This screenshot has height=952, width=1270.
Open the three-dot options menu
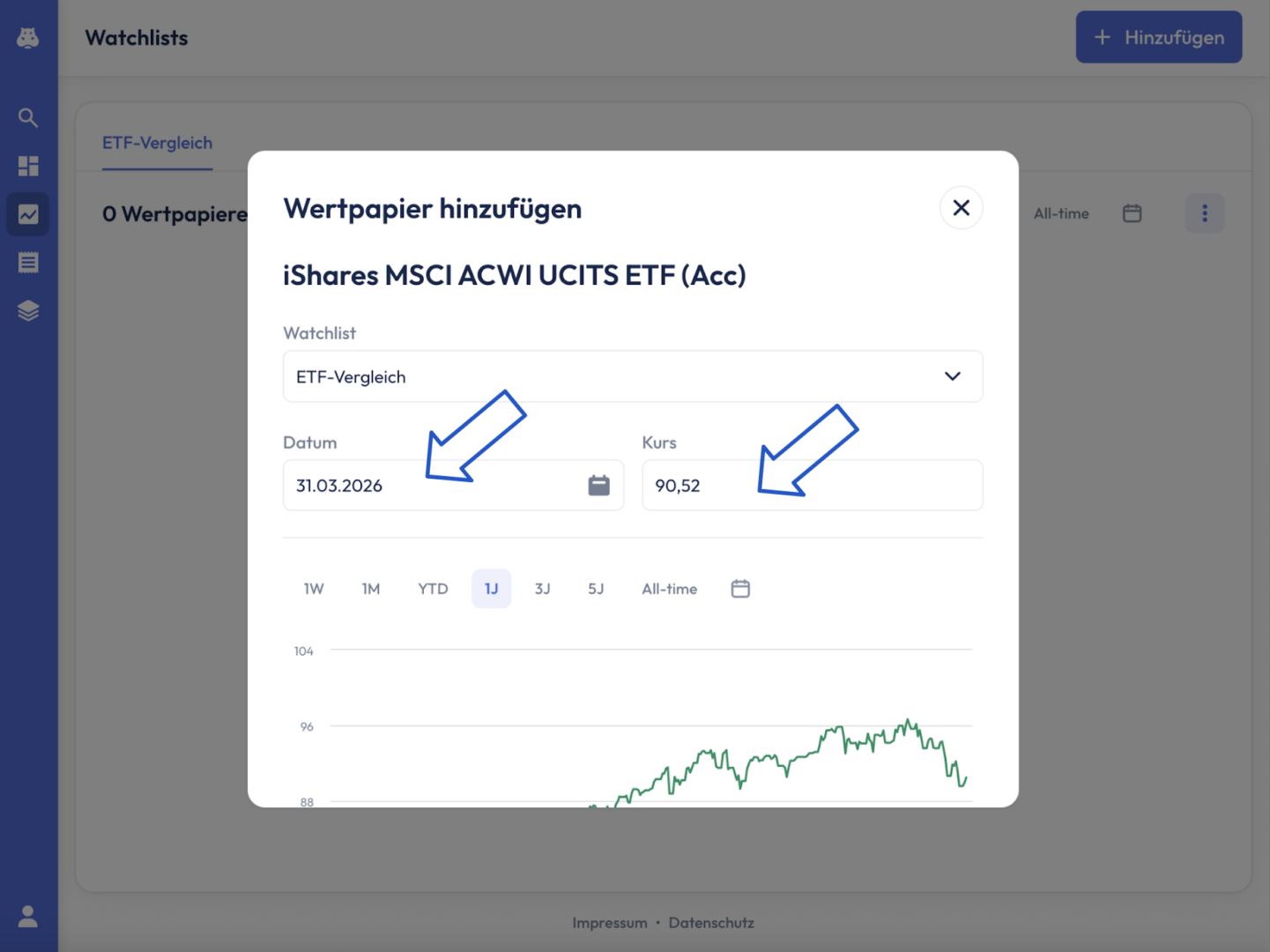point(1204,213)
